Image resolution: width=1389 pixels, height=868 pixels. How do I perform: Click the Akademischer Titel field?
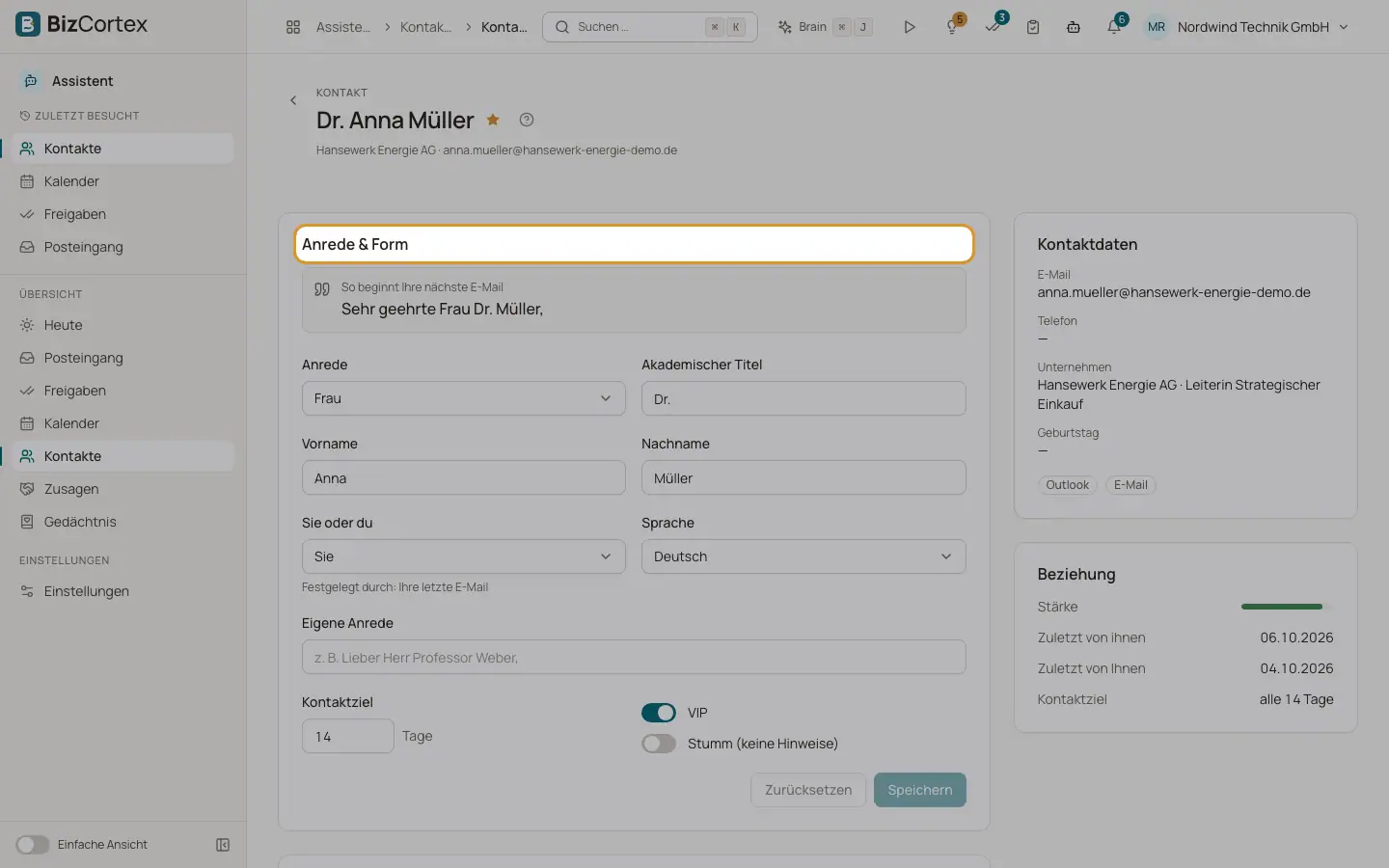[803, 398]
